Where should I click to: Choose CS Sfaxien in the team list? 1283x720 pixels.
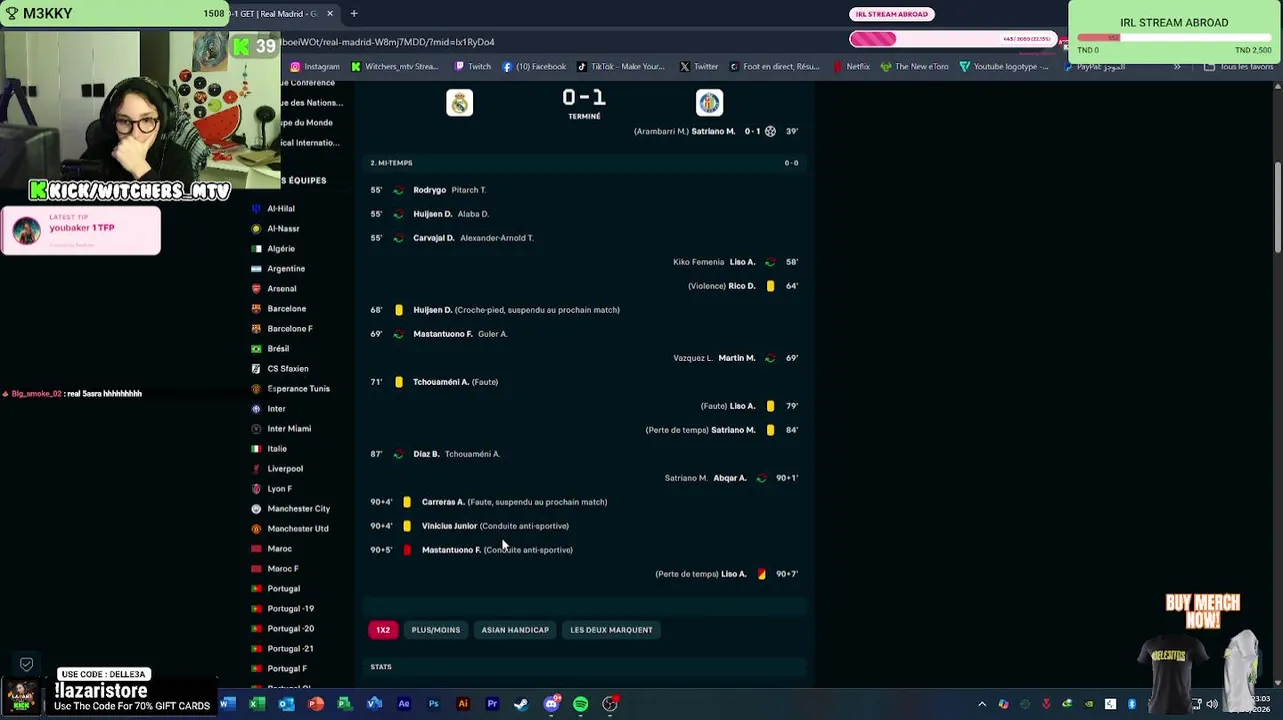pos(288,369)
